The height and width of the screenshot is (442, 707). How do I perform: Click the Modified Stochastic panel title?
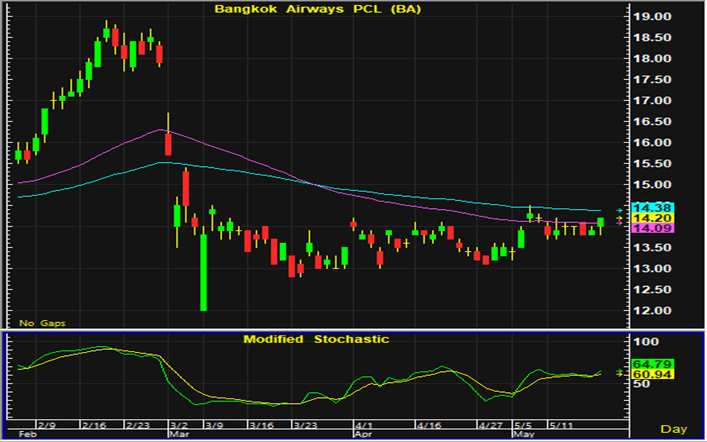coord(316,339)
